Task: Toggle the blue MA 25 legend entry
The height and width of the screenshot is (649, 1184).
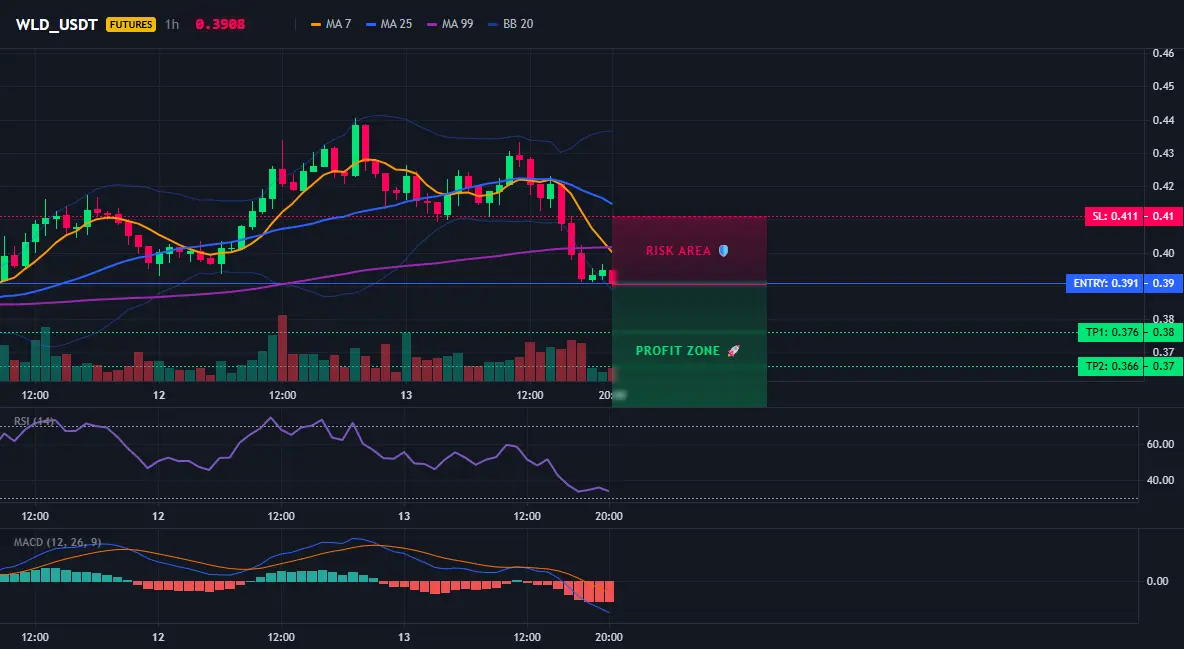Action: (389, 24)
